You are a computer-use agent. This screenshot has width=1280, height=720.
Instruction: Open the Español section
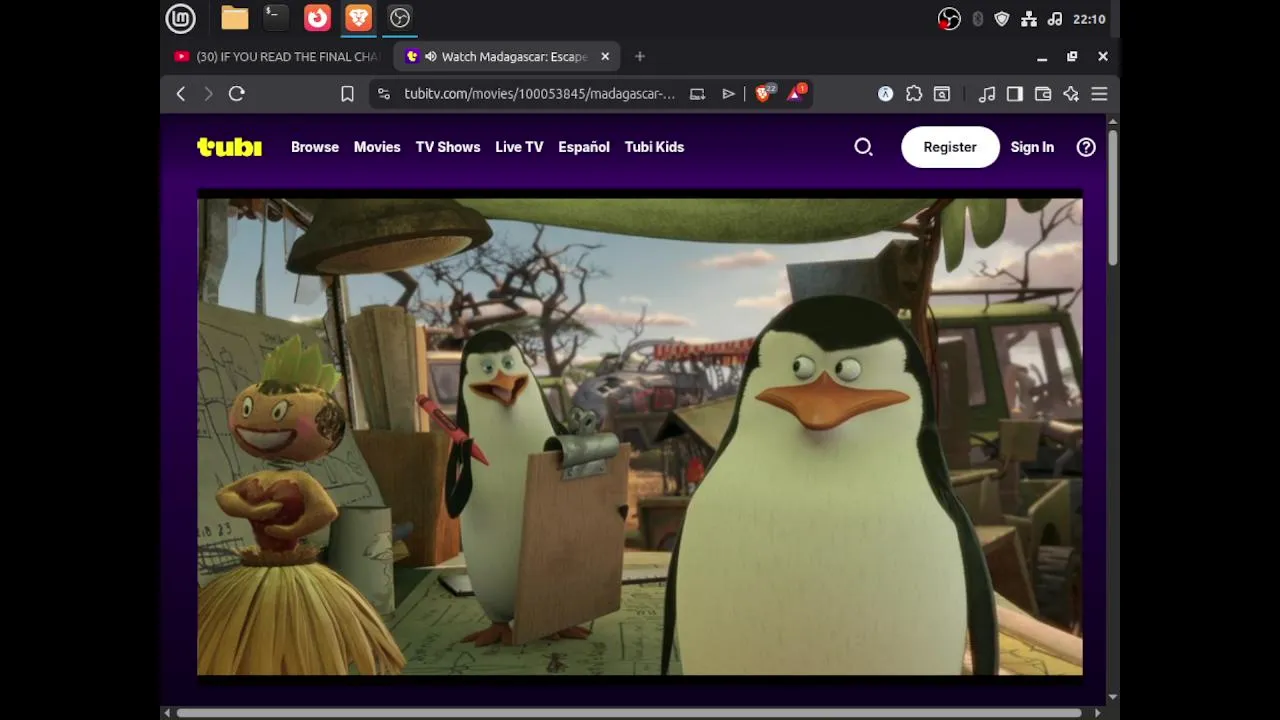584,147
